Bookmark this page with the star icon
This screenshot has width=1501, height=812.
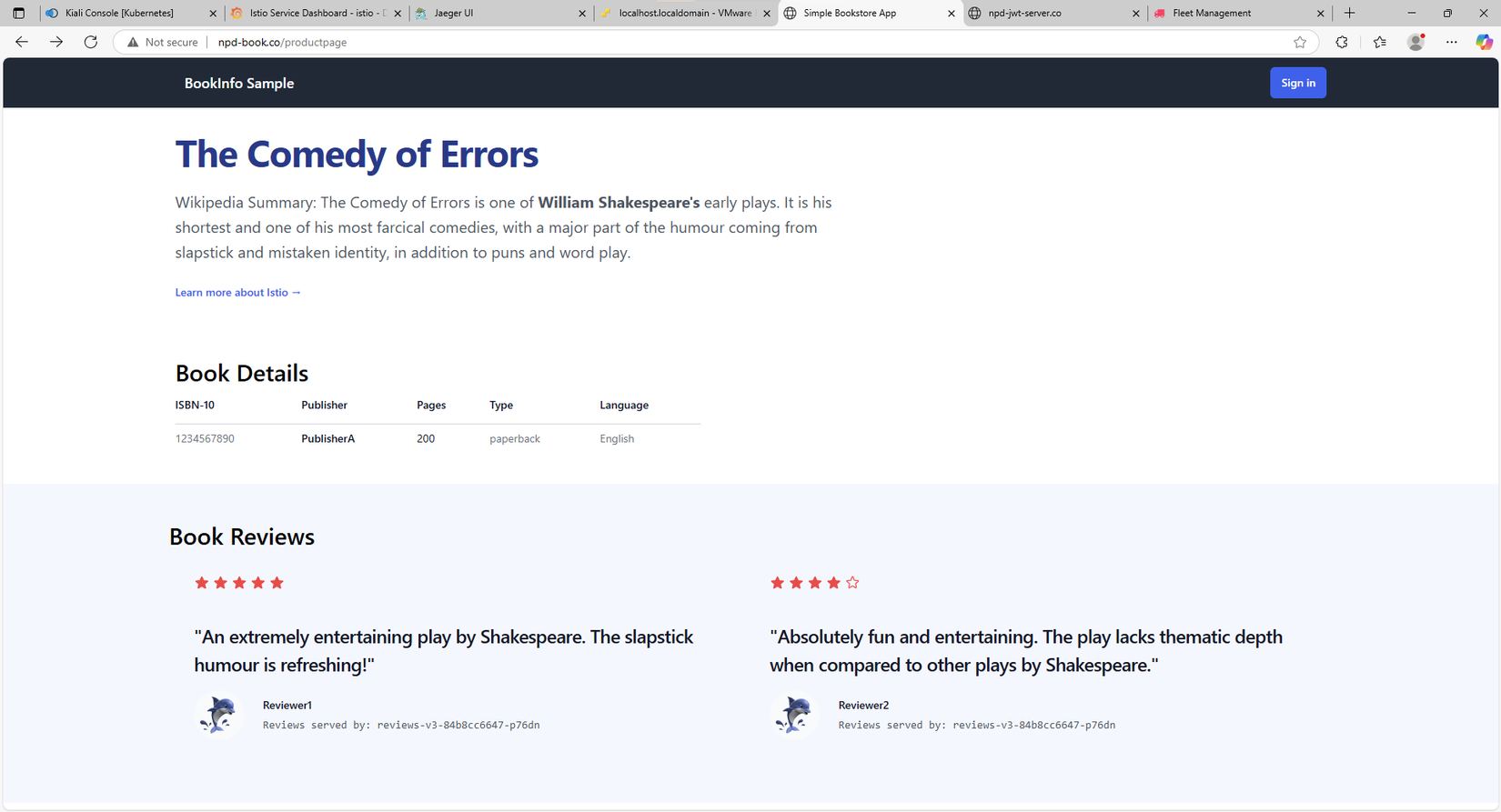(1300, 42)
